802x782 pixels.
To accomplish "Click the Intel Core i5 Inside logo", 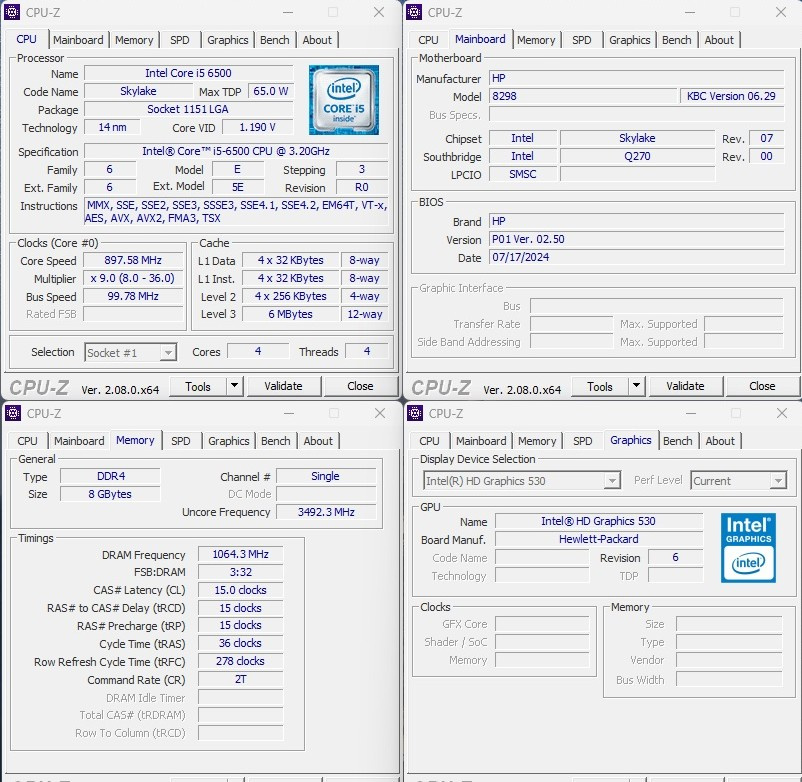I will [343, 100].
